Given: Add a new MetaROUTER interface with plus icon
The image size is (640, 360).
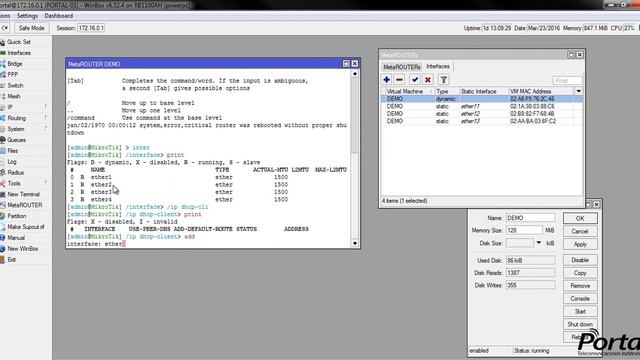Looking at the screenshot, I should tap(387, 80).
